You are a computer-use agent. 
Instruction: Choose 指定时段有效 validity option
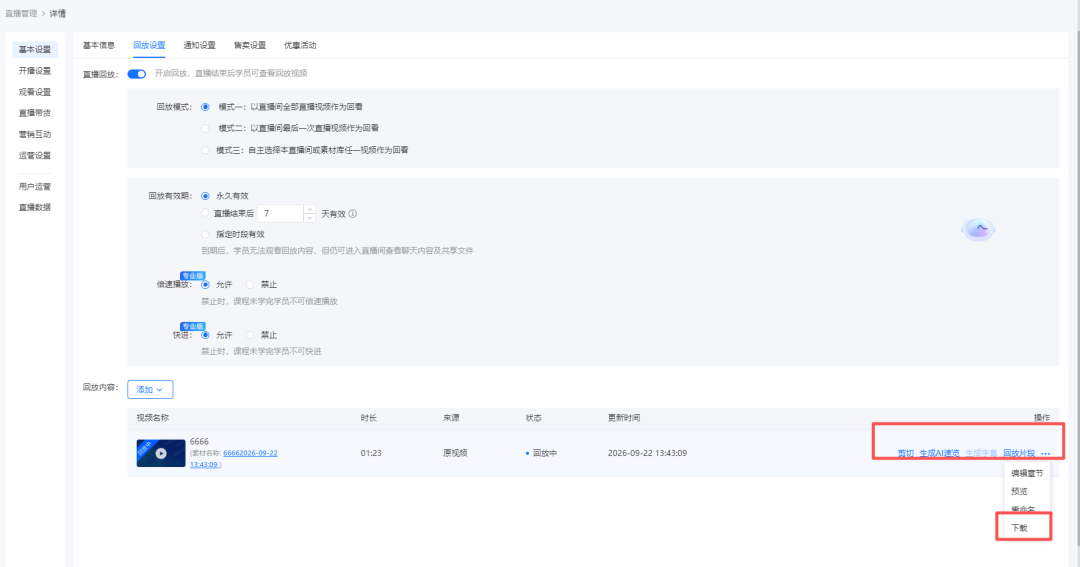click(x=205, y=234)
